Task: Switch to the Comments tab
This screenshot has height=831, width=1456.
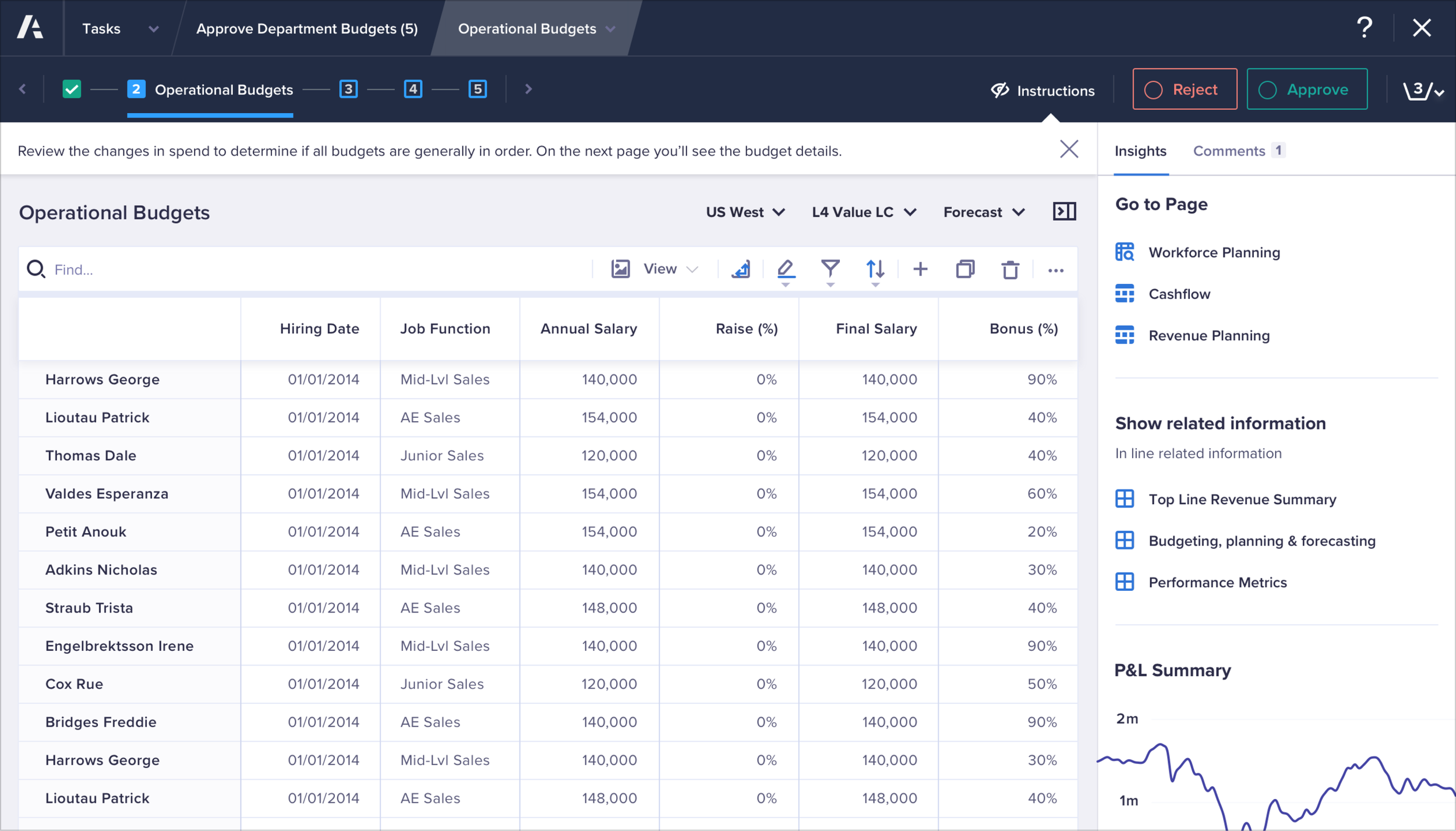Action: click(x=1229, y=151)
